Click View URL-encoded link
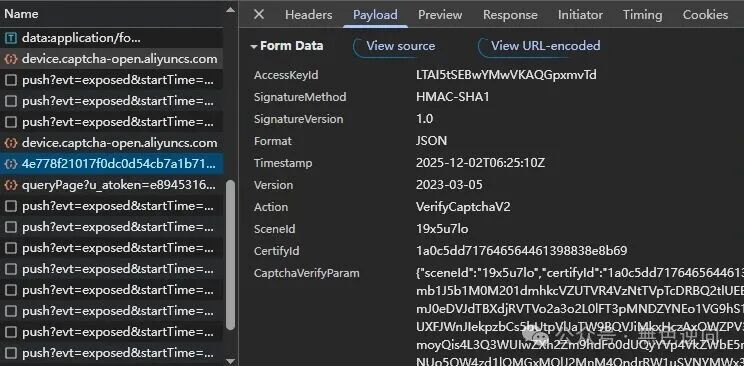 [x=545, y=46]
